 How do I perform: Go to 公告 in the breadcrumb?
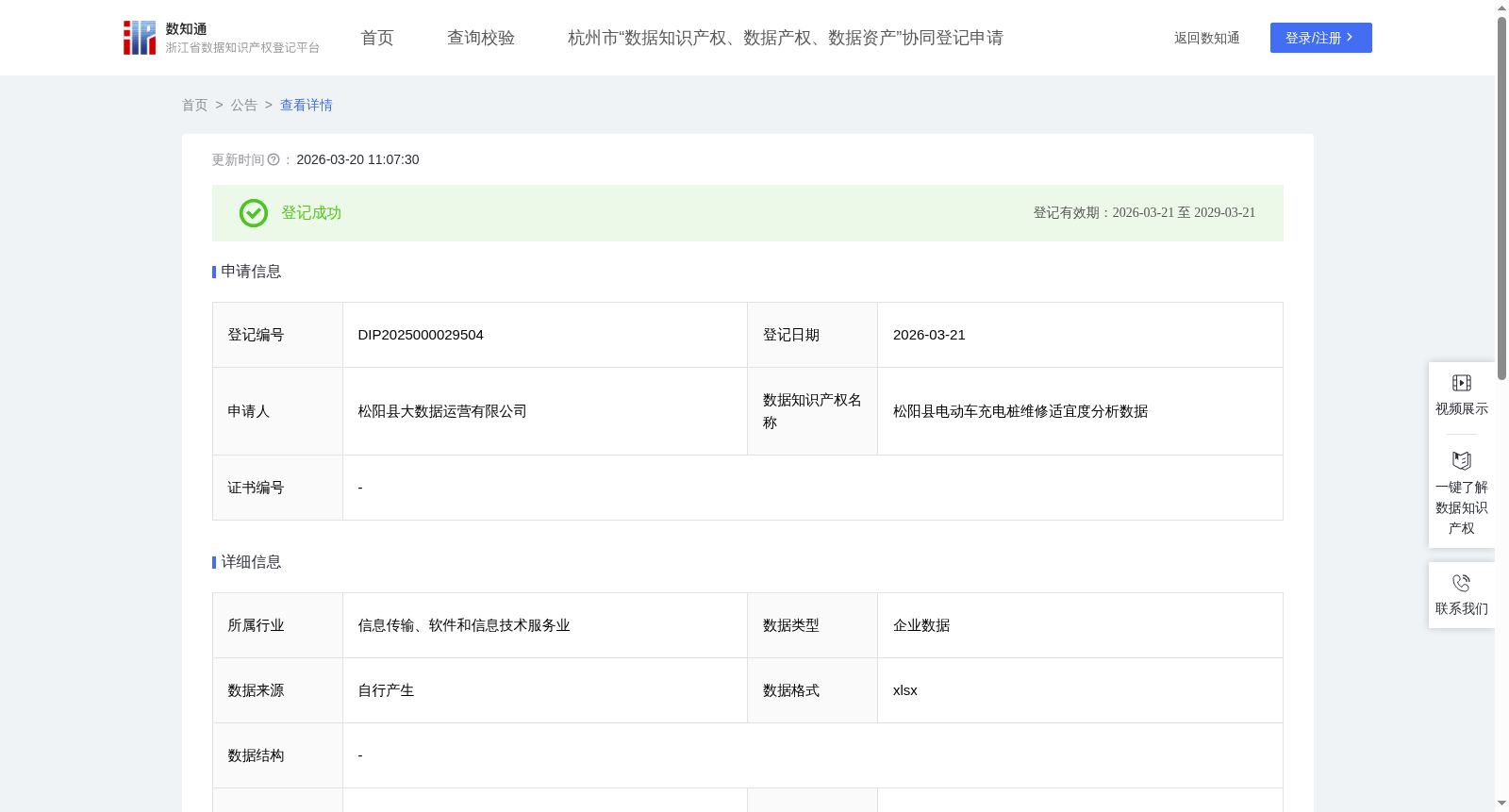pos(244,105)
